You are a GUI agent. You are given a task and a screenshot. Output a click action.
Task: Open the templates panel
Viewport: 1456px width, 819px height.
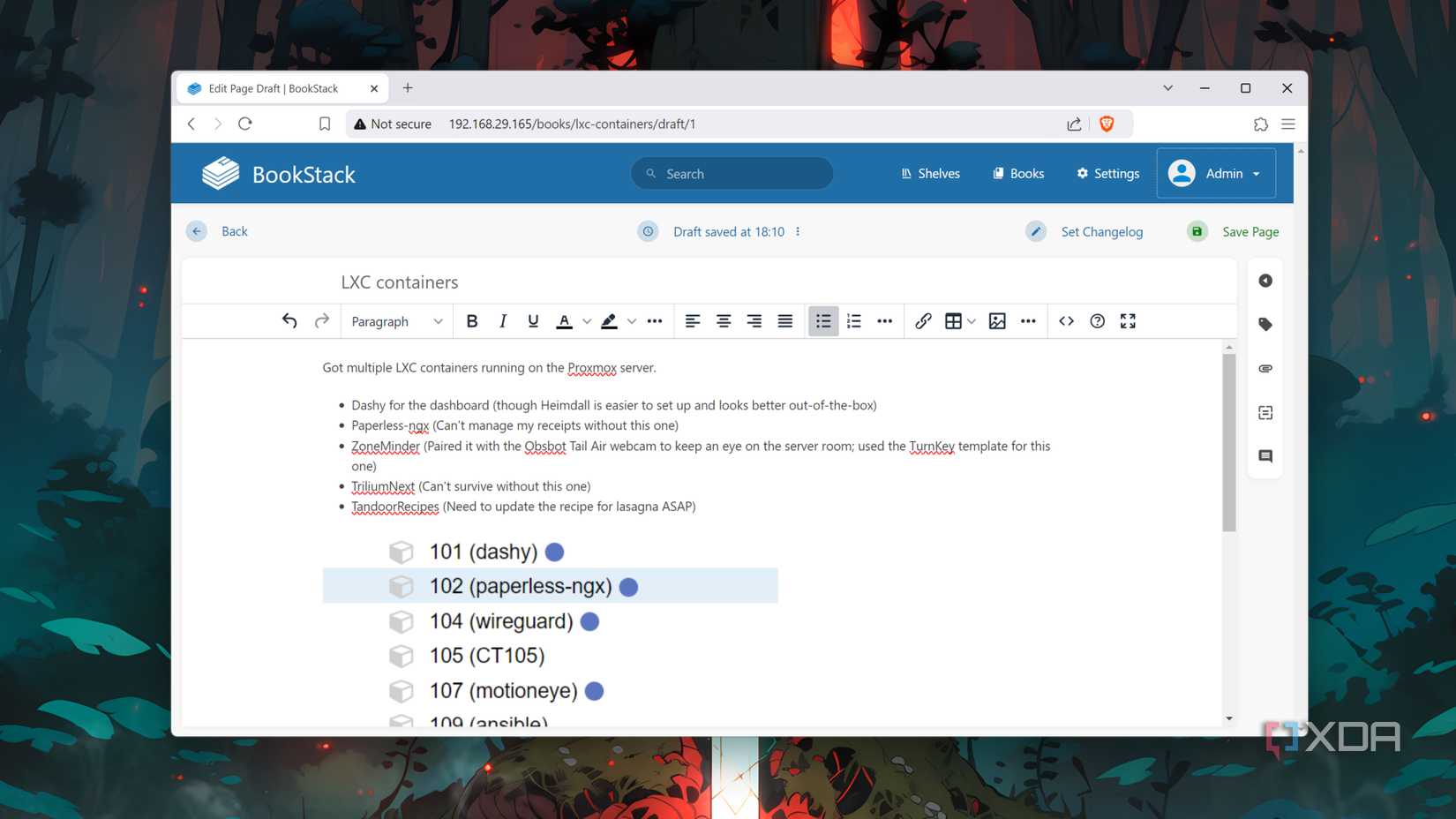(x=1265, y=412)
